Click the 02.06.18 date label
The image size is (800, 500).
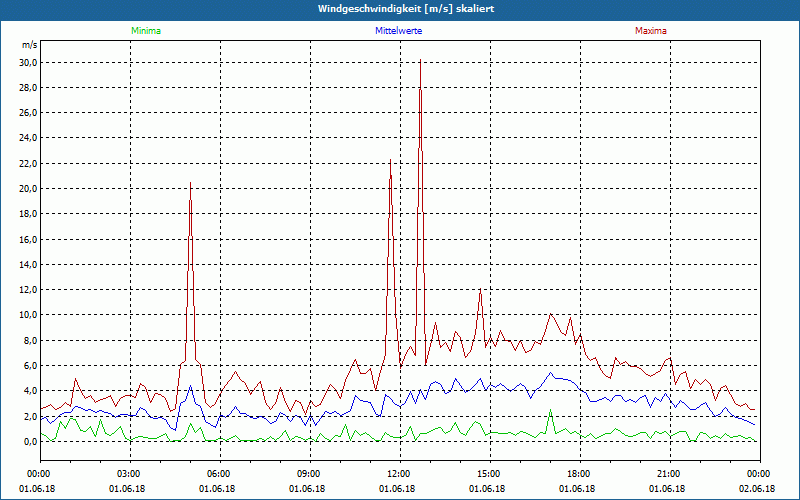[x=757, y=488]
